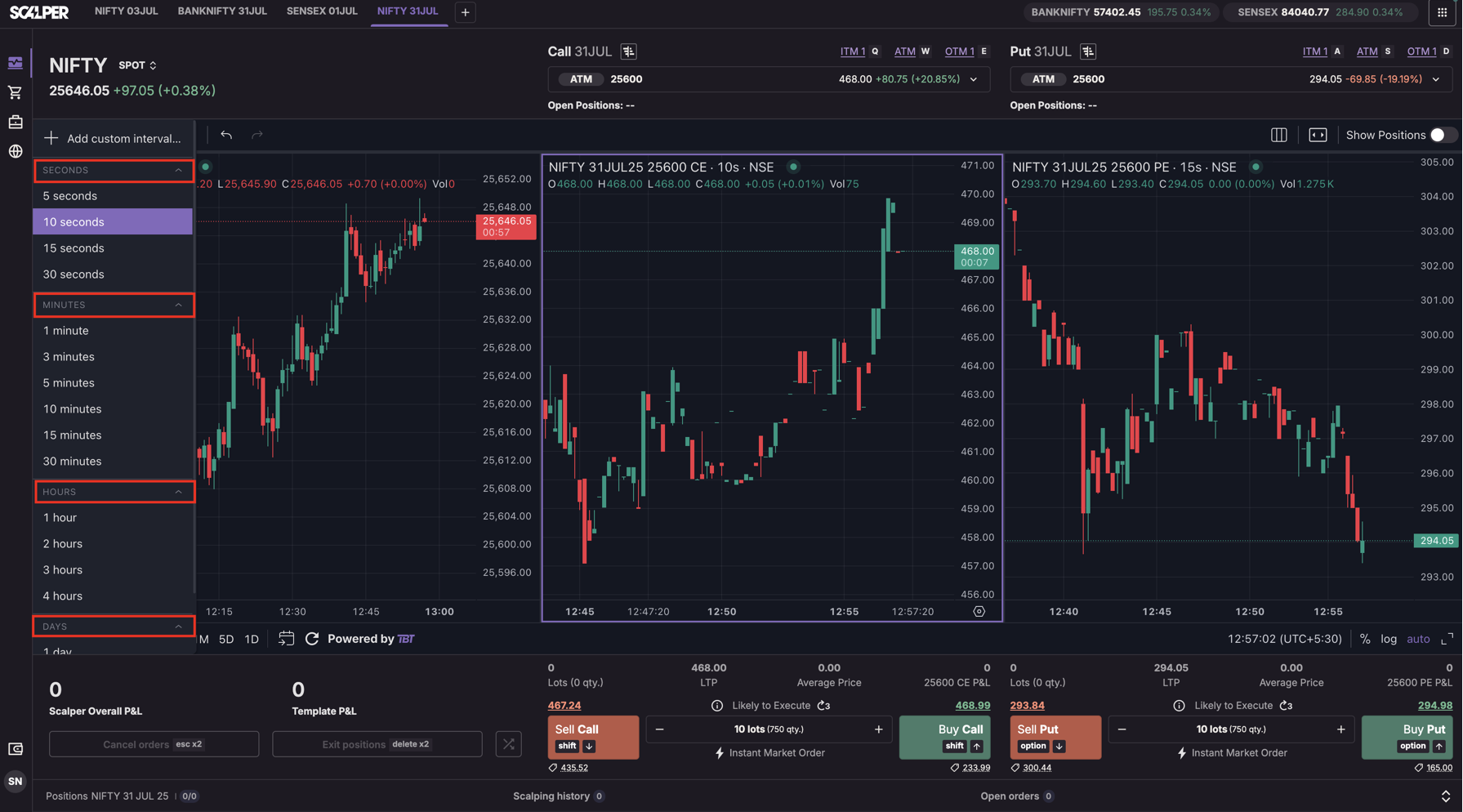1463x812 pixels.
Task: Open the NIFTY SPOT selector dropdown
Action: tap(137, 65)
